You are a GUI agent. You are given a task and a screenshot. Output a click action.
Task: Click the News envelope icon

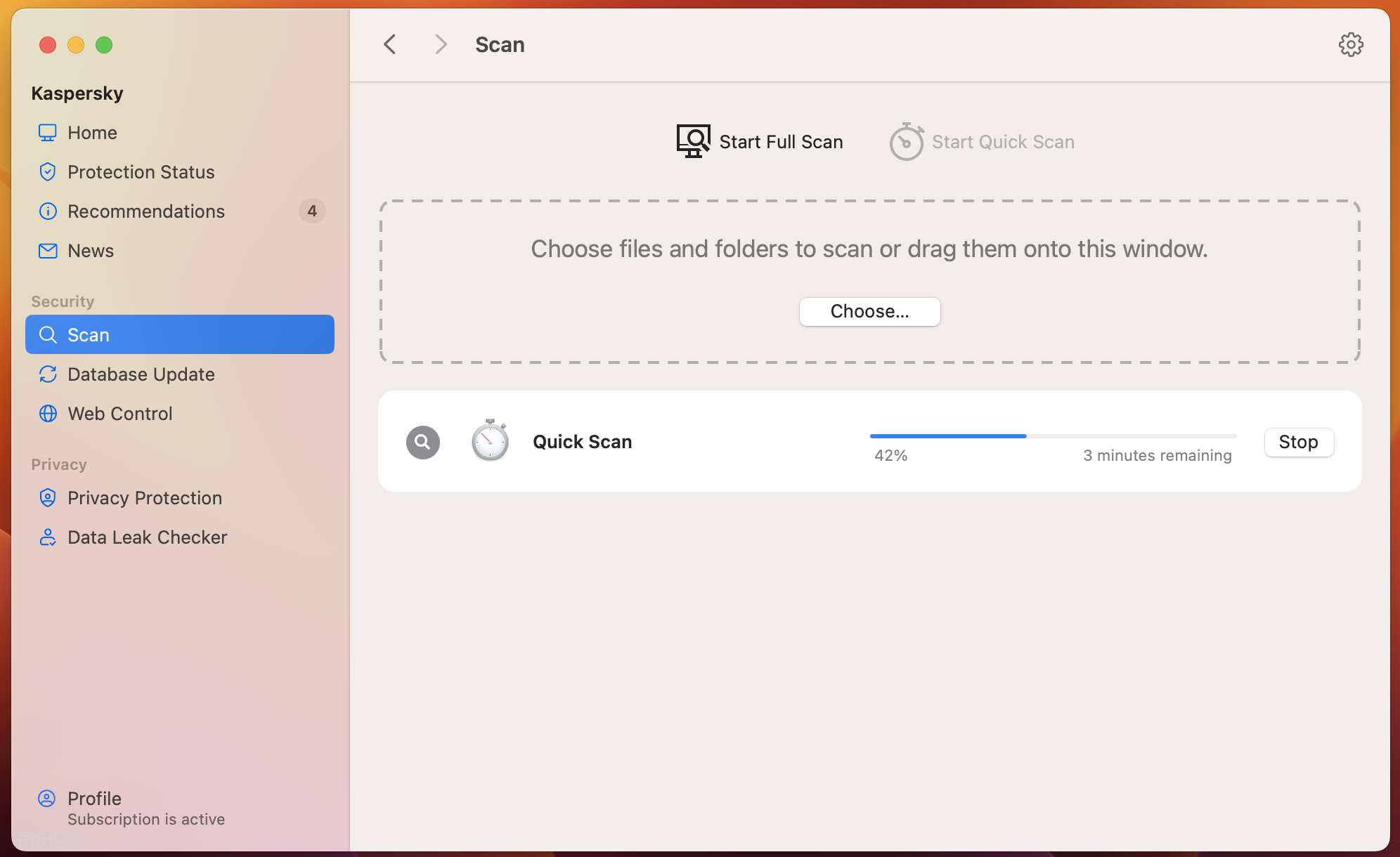pos(48,251)
